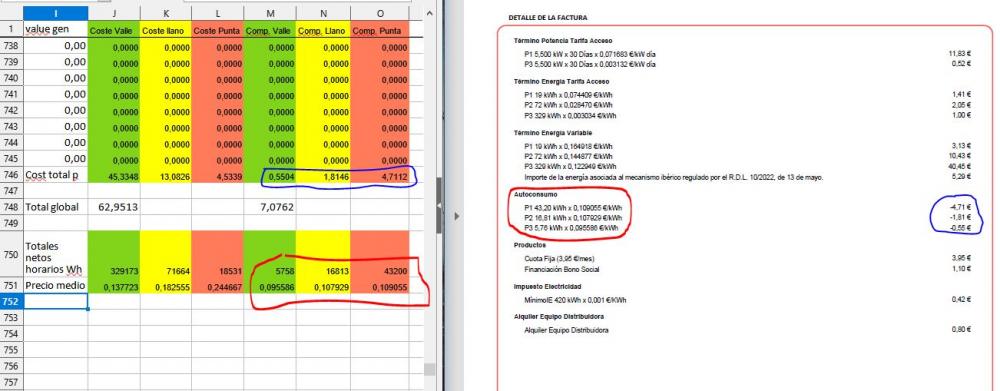Select column I header
The height and width of the screenshot is (391, 1000).
click(55, 13)
